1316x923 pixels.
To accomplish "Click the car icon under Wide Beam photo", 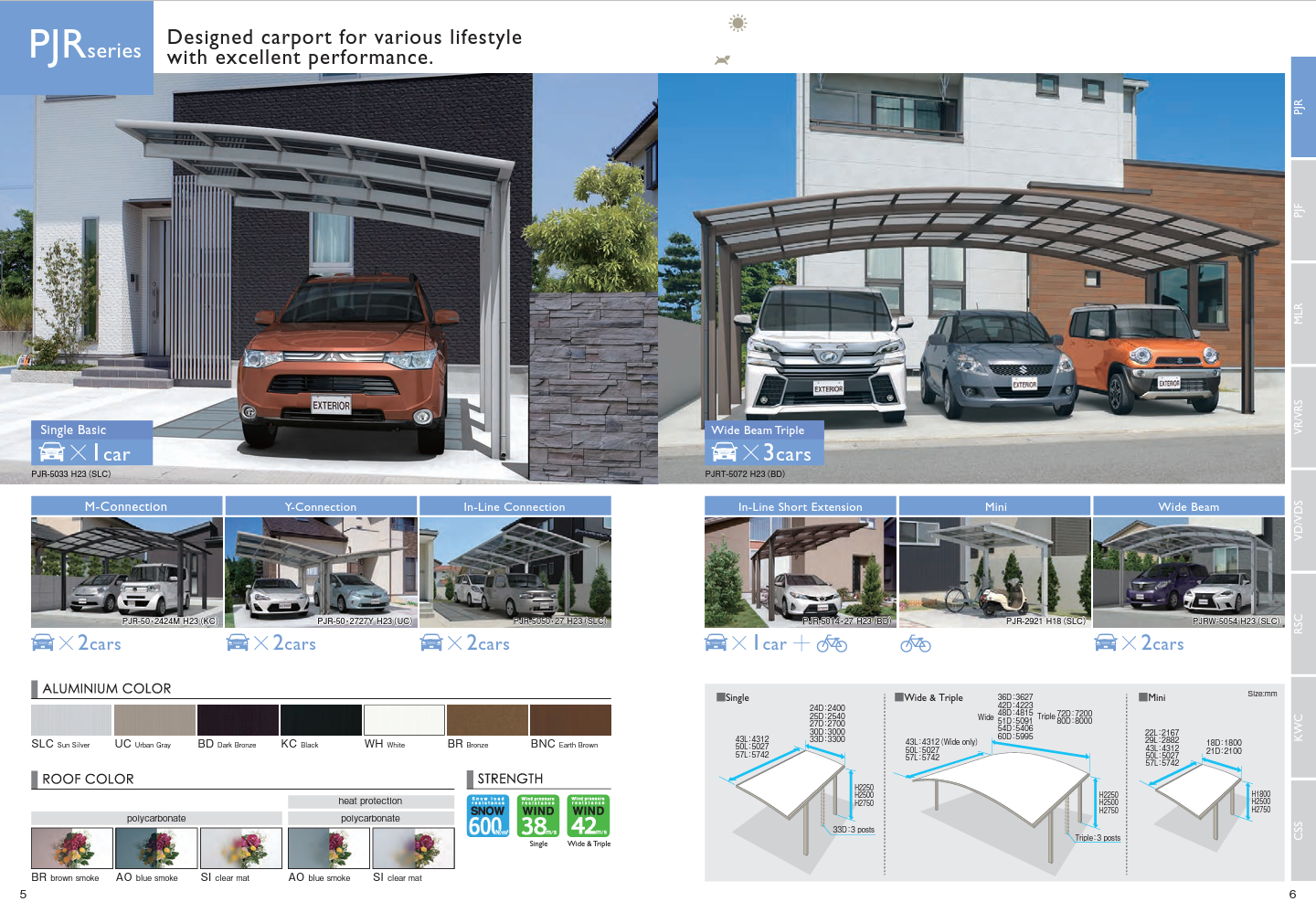I will click(1106, 643).
